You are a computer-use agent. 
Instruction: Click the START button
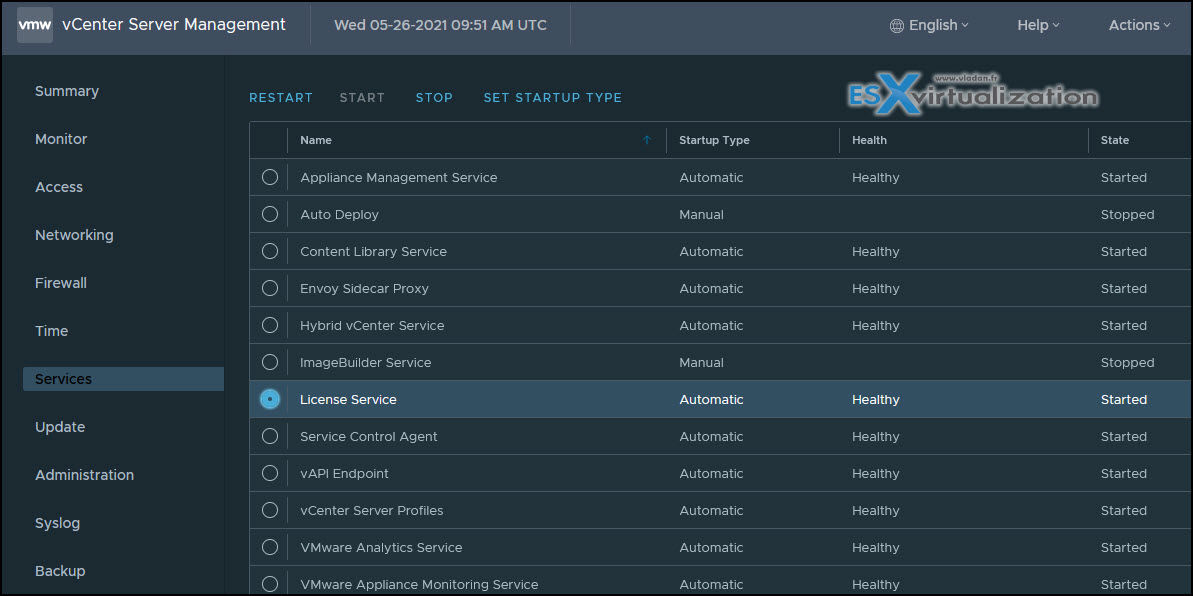tap(362, 97)
